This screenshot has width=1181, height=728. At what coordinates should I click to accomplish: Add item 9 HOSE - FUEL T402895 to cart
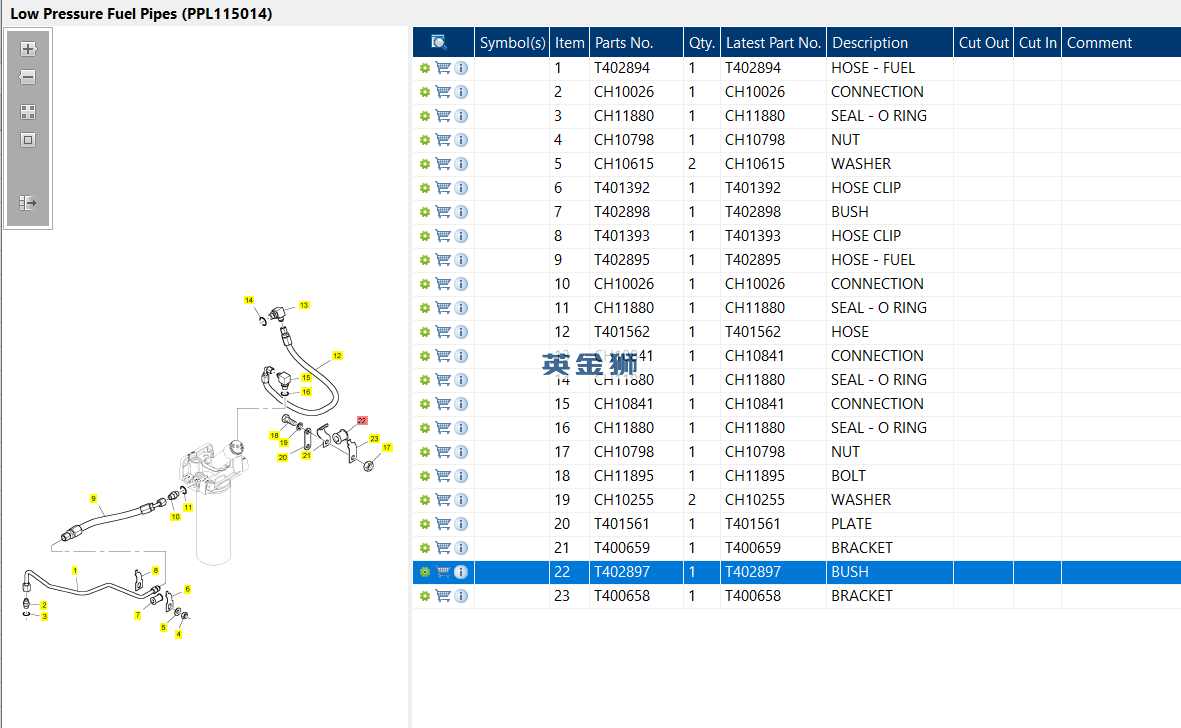coord(443,260)
